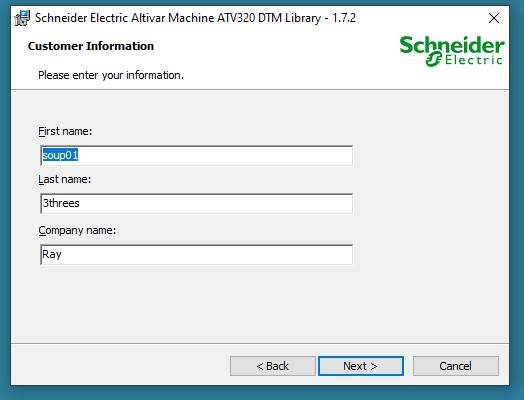Click the 'Last name:' label
The height and width of the screenshot is (400, 524).
point(64,179)
